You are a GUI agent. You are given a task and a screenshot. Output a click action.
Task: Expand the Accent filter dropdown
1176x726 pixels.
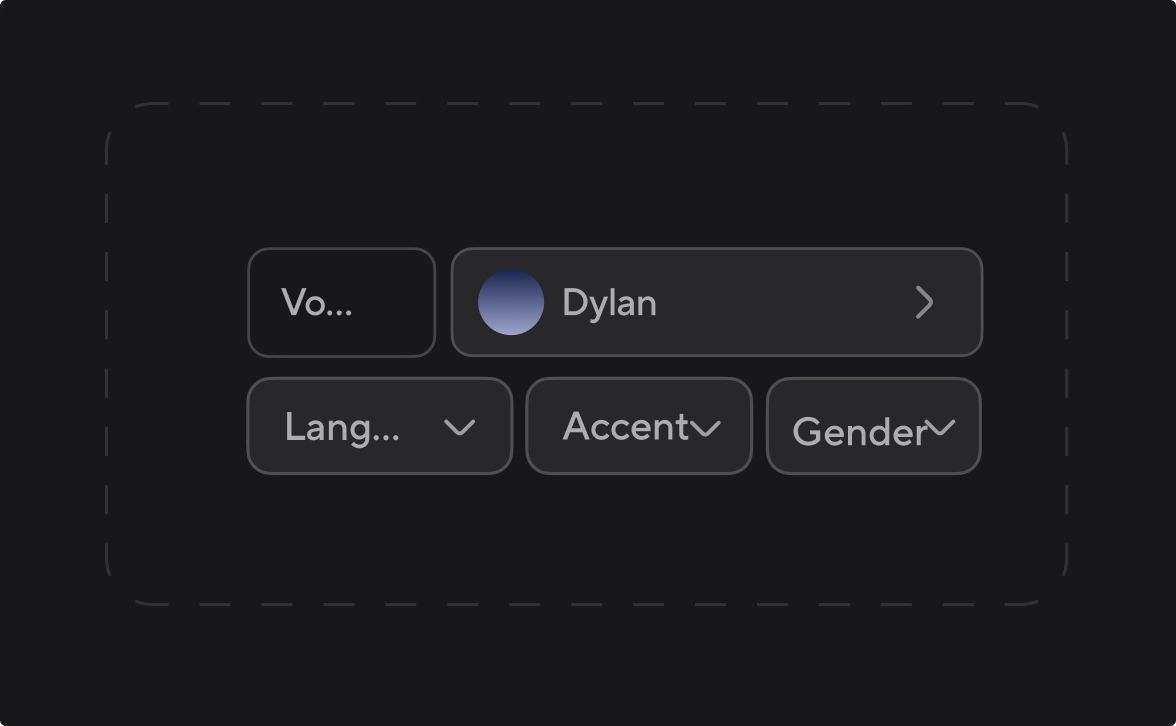tap(639, 426)
